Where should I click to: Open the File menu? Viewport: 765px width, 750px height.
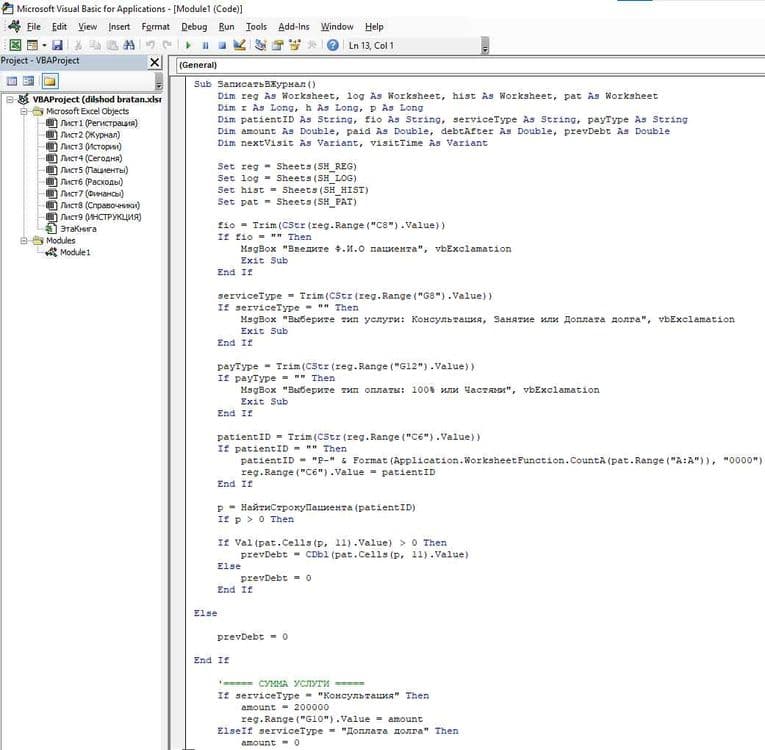point(34,27)
